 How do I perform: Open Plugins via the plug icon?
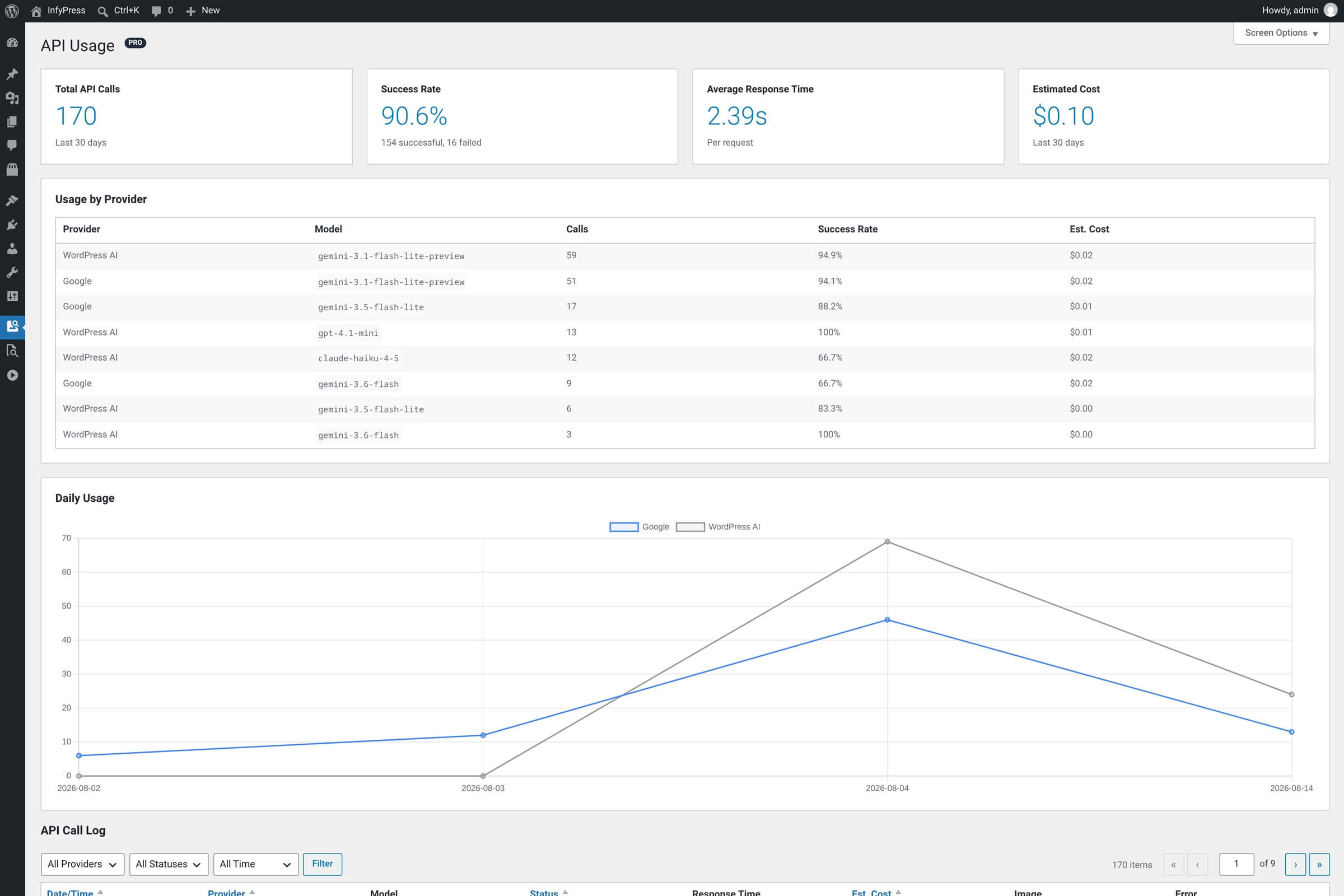[12, 225]
